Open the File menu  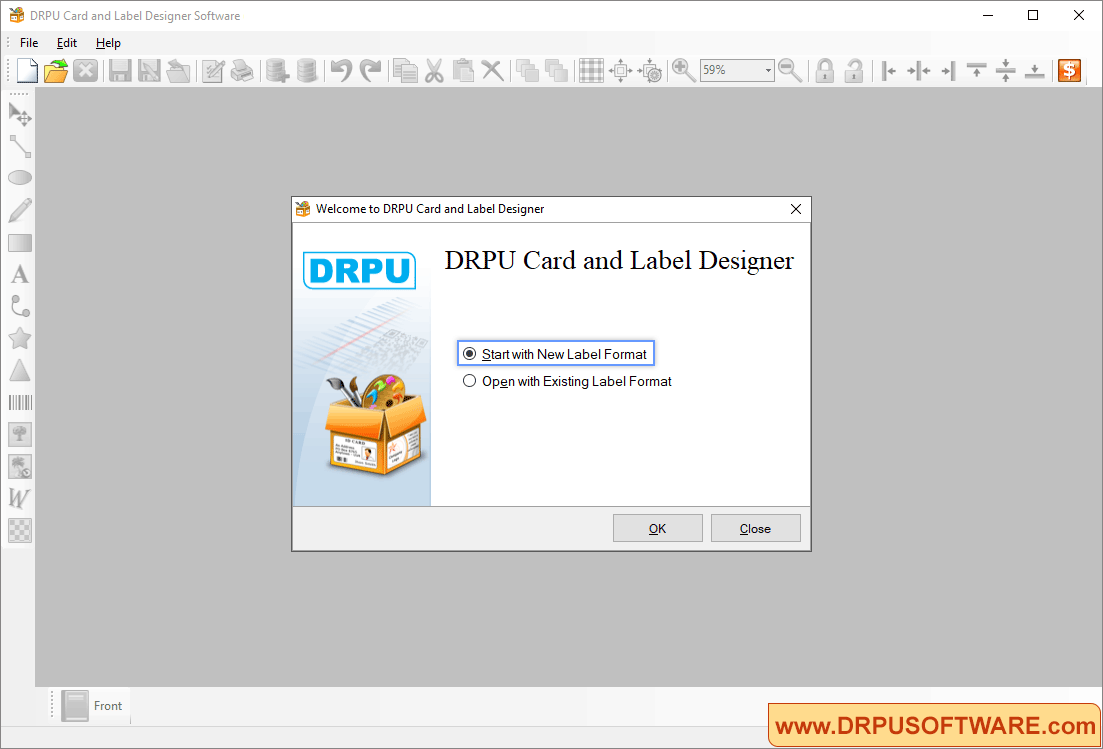coord(29,43)
